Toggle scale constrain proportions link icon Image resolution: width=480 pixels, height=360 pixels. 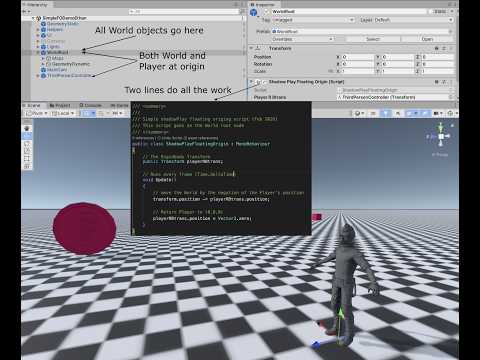point(330,71)
